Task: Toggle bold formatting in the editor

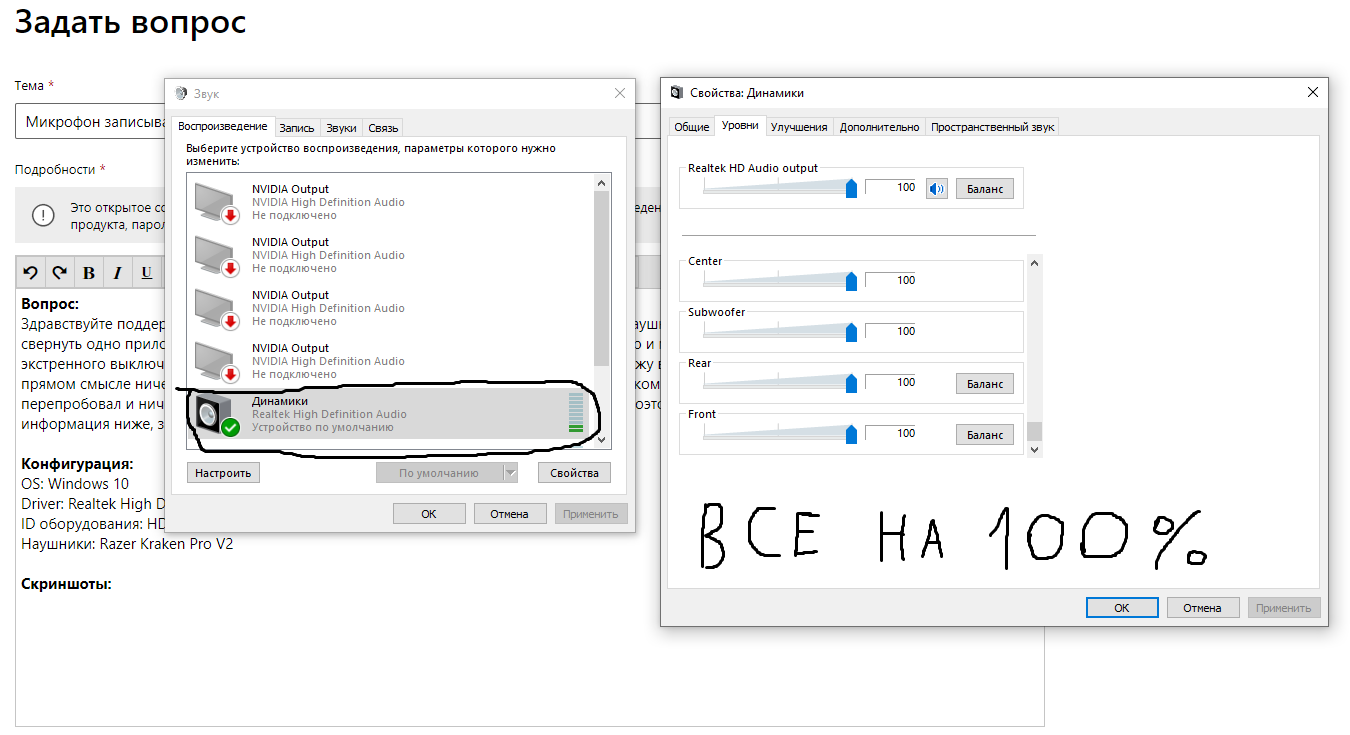Action: [89, 272]
